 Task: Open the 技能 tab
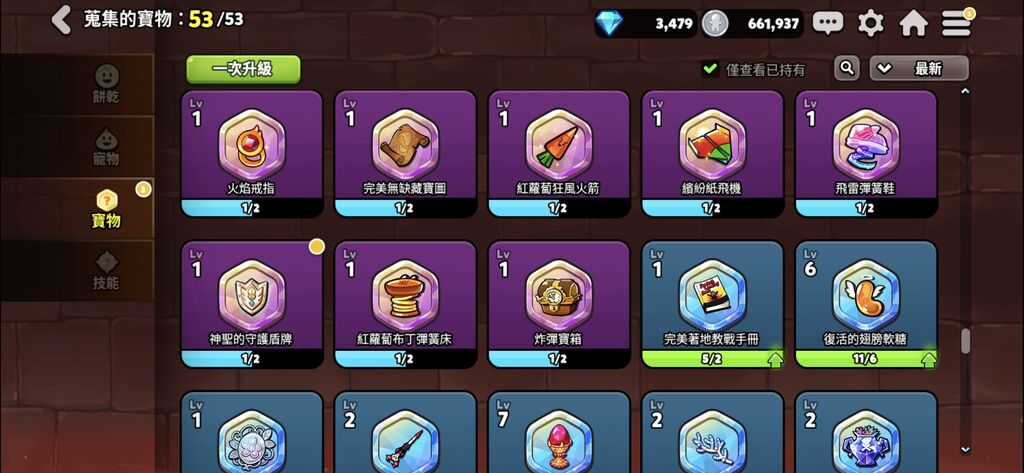click(x=106, y=270)
